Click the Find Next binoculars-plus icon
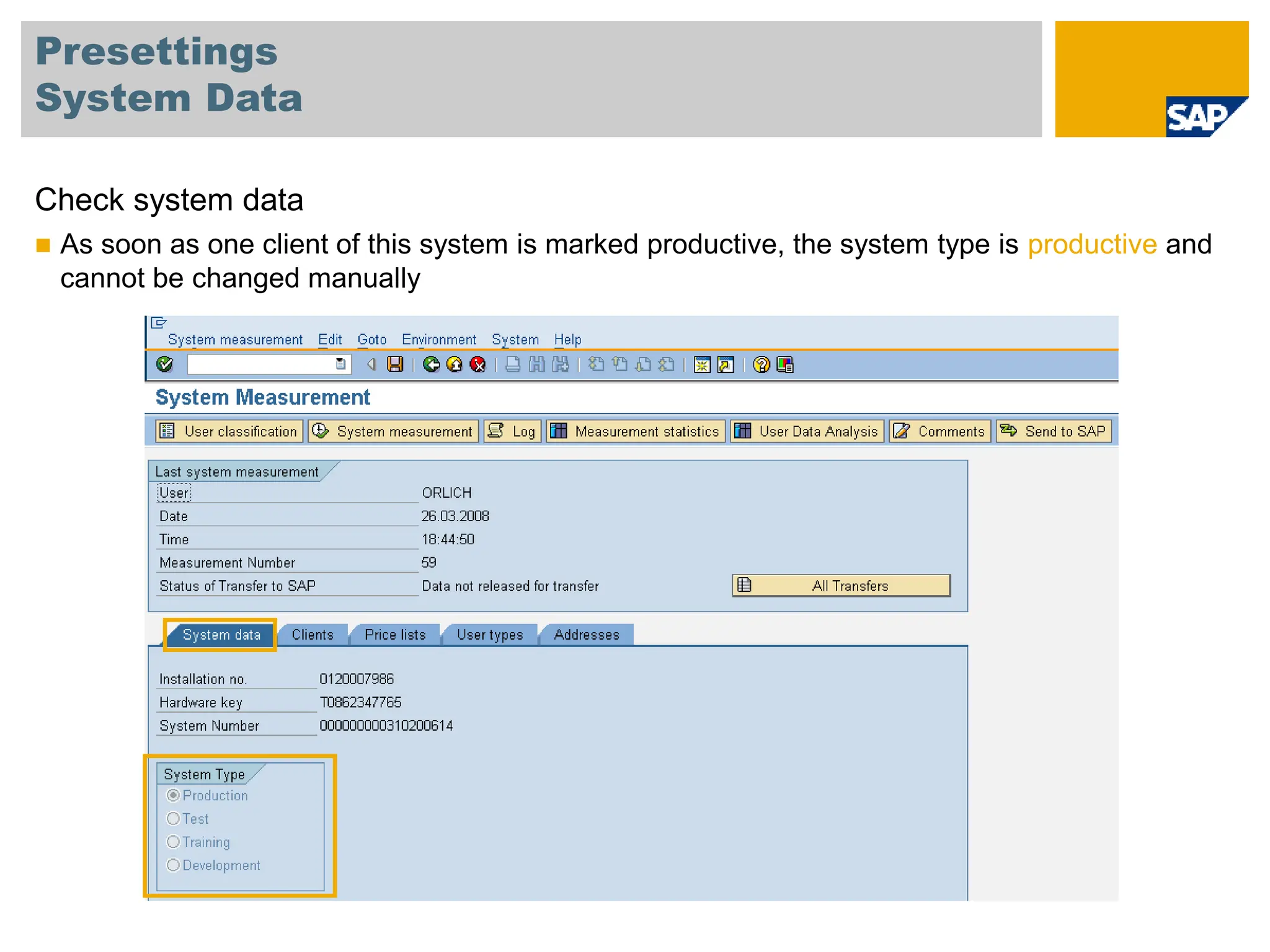 [x=561, y=364]
